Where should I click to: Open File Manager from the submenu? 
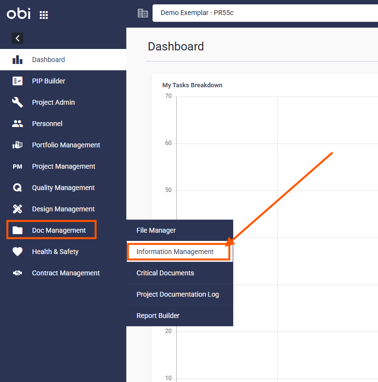[180, 230]
